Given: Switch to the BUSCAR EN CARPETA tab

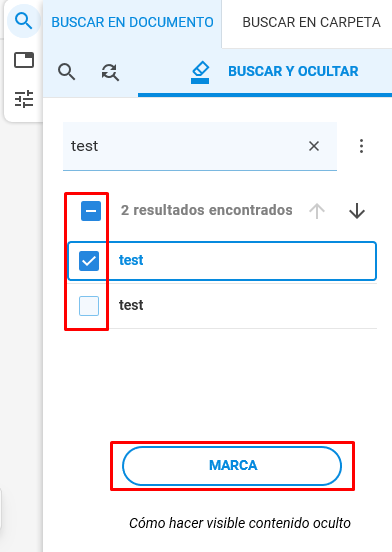Looking at the screenshot, I should [311, 22].
